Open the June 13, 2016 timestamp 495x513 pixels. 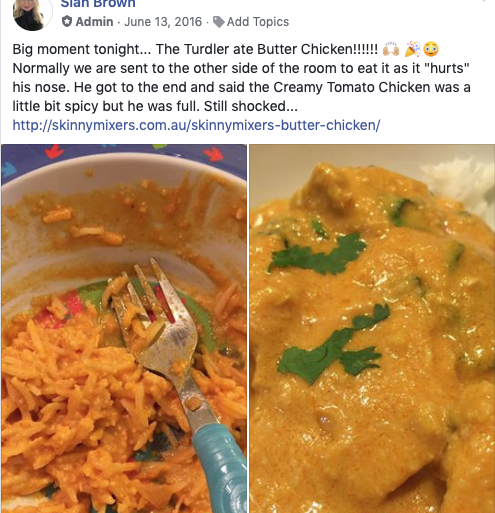pos(163,22)
